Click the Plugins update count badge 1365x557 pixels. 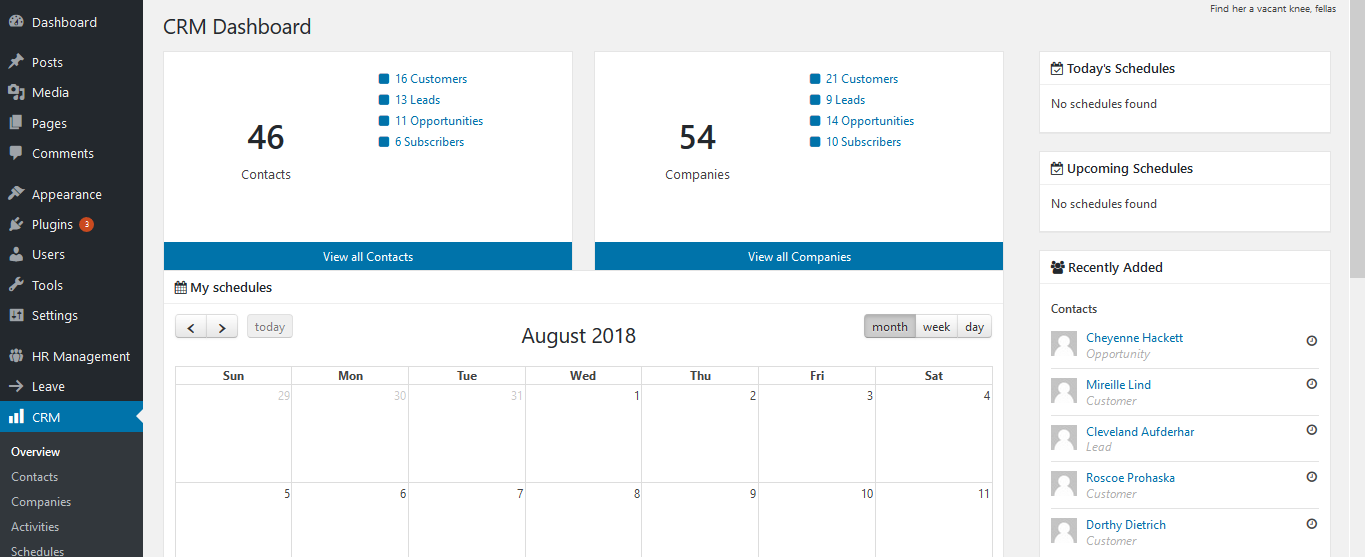pyautogui.click(x=86, y=224)
